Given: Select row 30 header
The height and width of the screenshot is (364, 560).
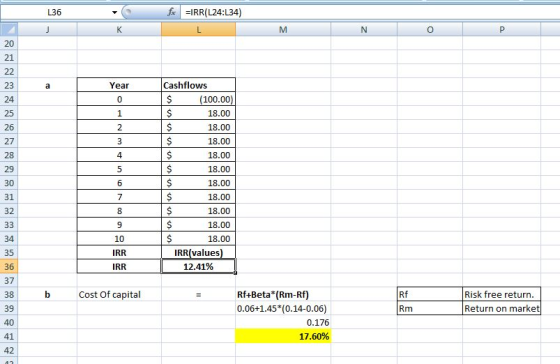Looking at the screenshot, I should click(9, 183).
